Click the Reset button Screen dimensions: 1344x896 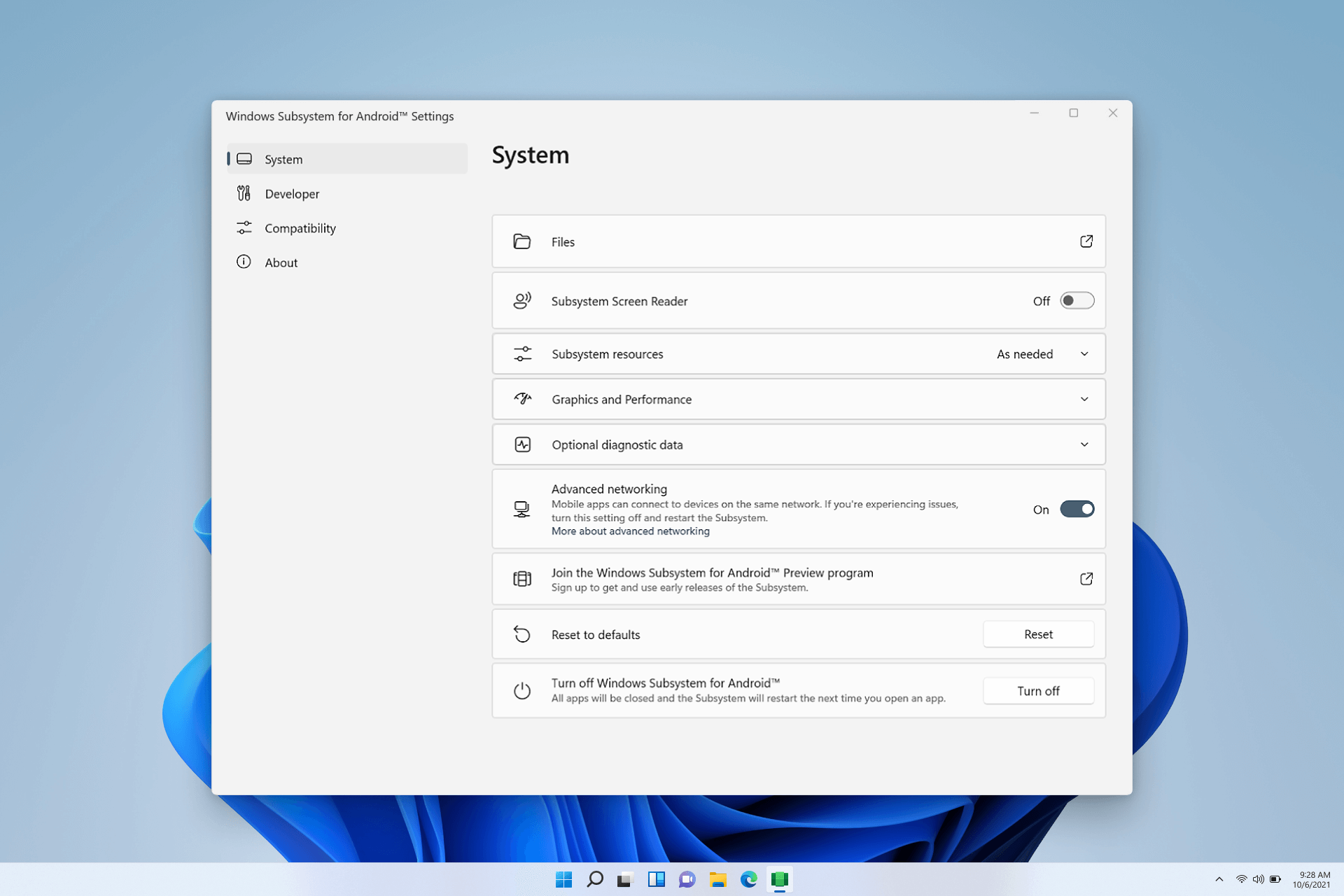[1038, 634]
